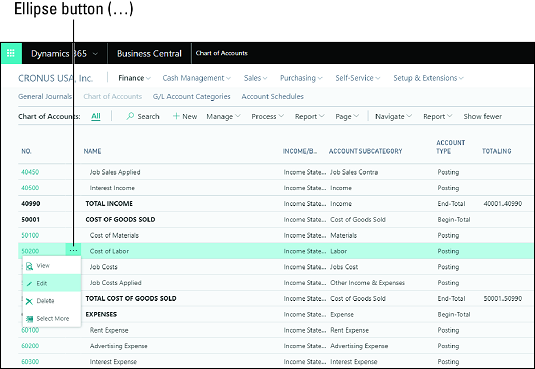Expand the Report menu next to Navigate
This screenshot has width=535, height=369.
438,116
